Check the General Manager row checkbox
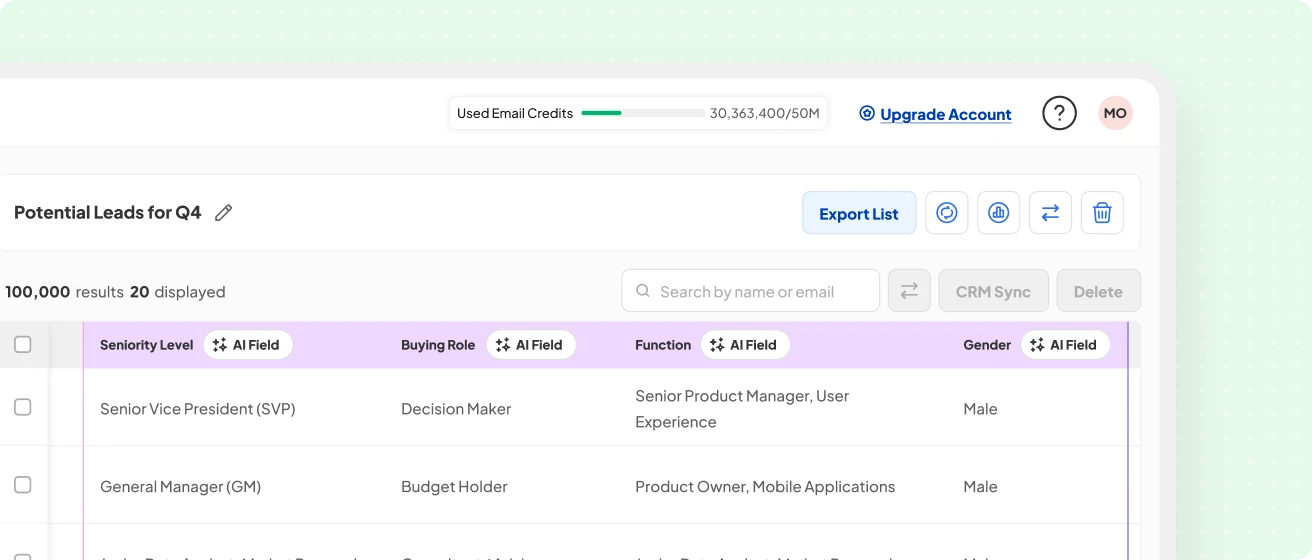This screenshot has height=560, width=1312. [23, 485]
